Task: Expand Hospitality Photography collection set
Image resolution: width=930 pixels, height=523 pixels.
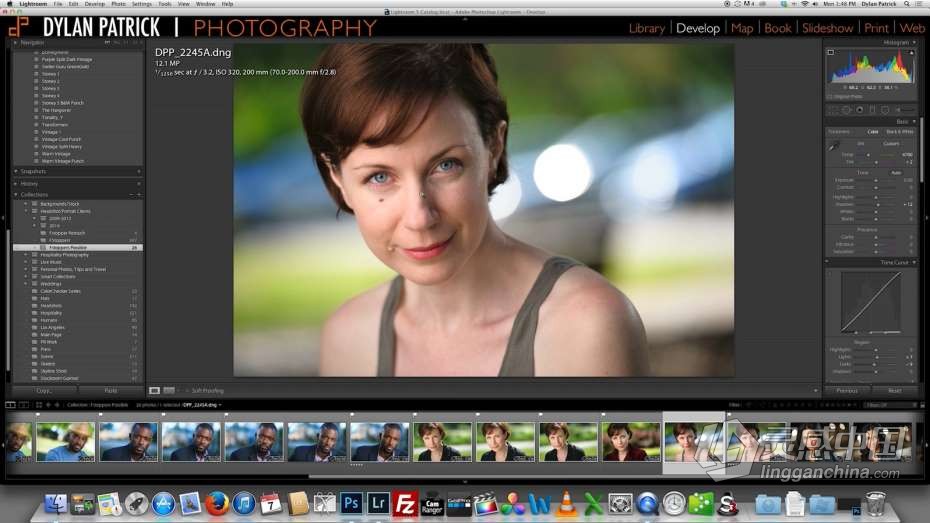Action: 26,255
